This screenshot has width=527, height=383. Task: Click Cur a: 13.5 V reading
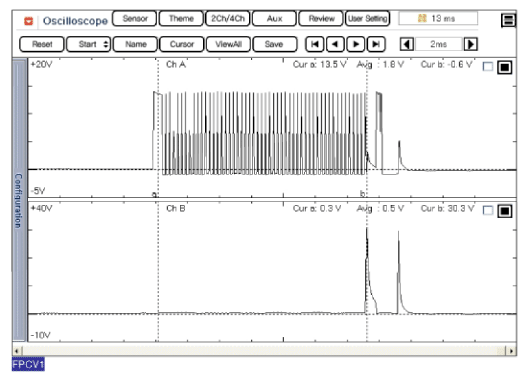point(319,65)
